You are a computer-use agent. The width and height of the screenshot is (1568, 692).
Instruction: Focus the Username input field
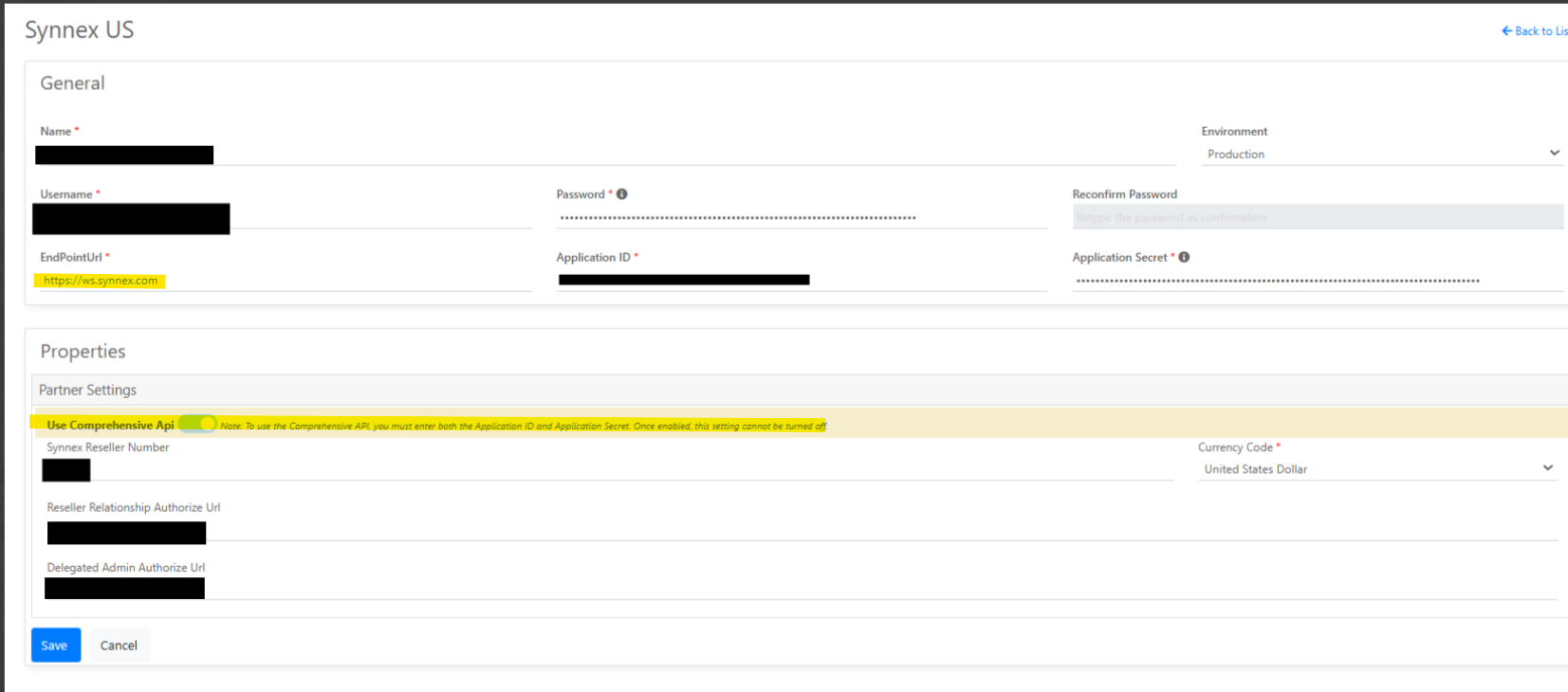(x=286, y=217)
